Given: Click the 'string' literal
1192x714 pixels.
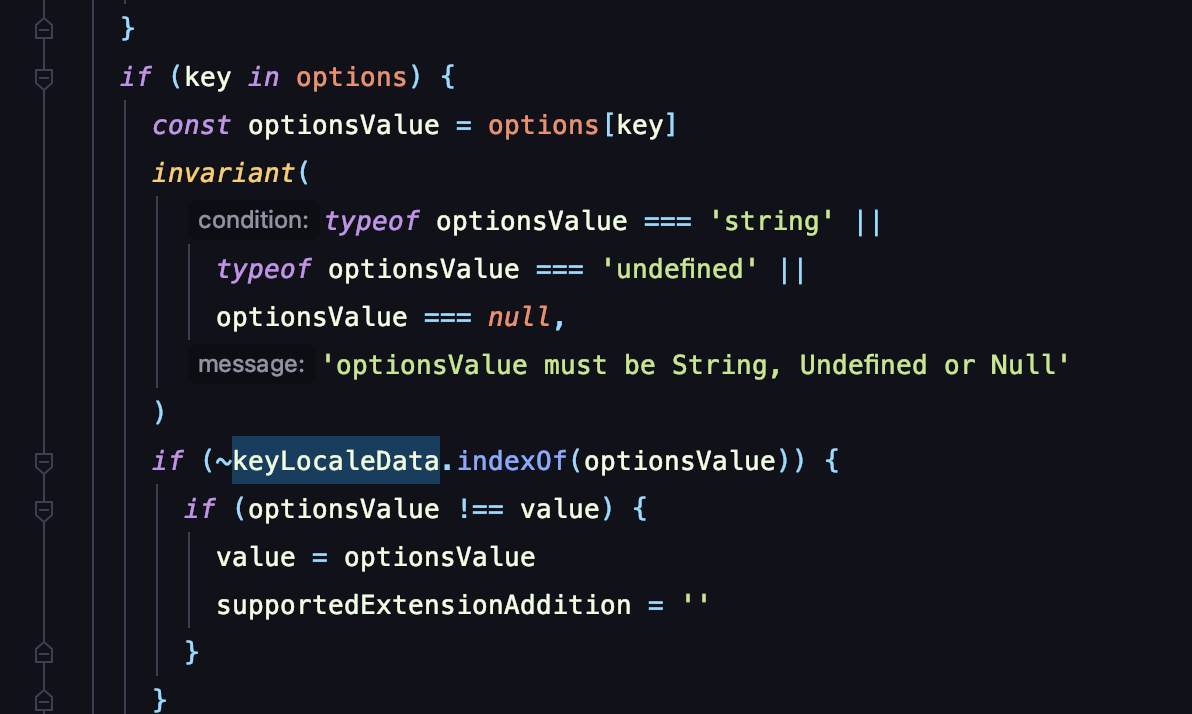Looking at the screenshot, I should point(771,221).
